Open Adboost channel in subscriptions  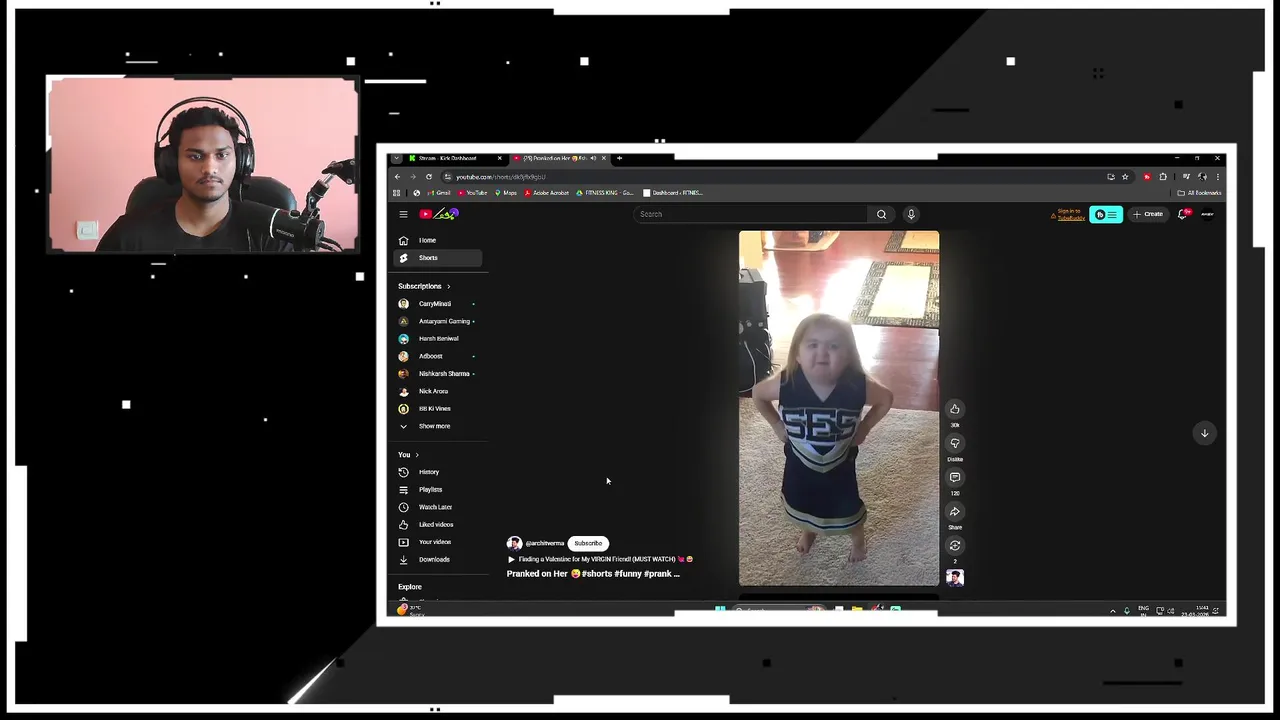[x=438, y=356]
